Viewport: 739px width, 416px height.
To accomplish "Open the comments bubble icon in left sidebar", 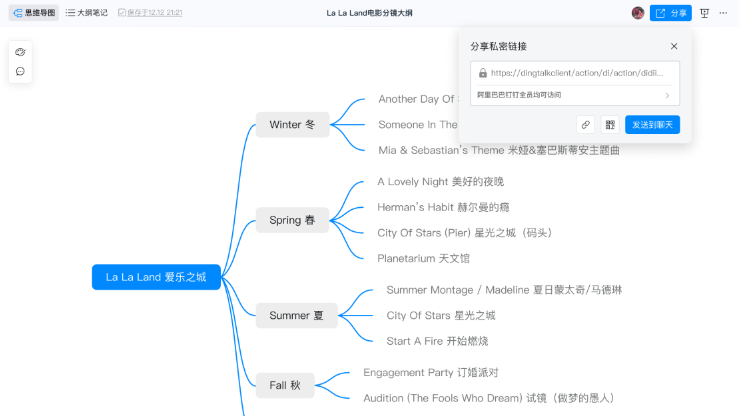I will click(20, 72).
